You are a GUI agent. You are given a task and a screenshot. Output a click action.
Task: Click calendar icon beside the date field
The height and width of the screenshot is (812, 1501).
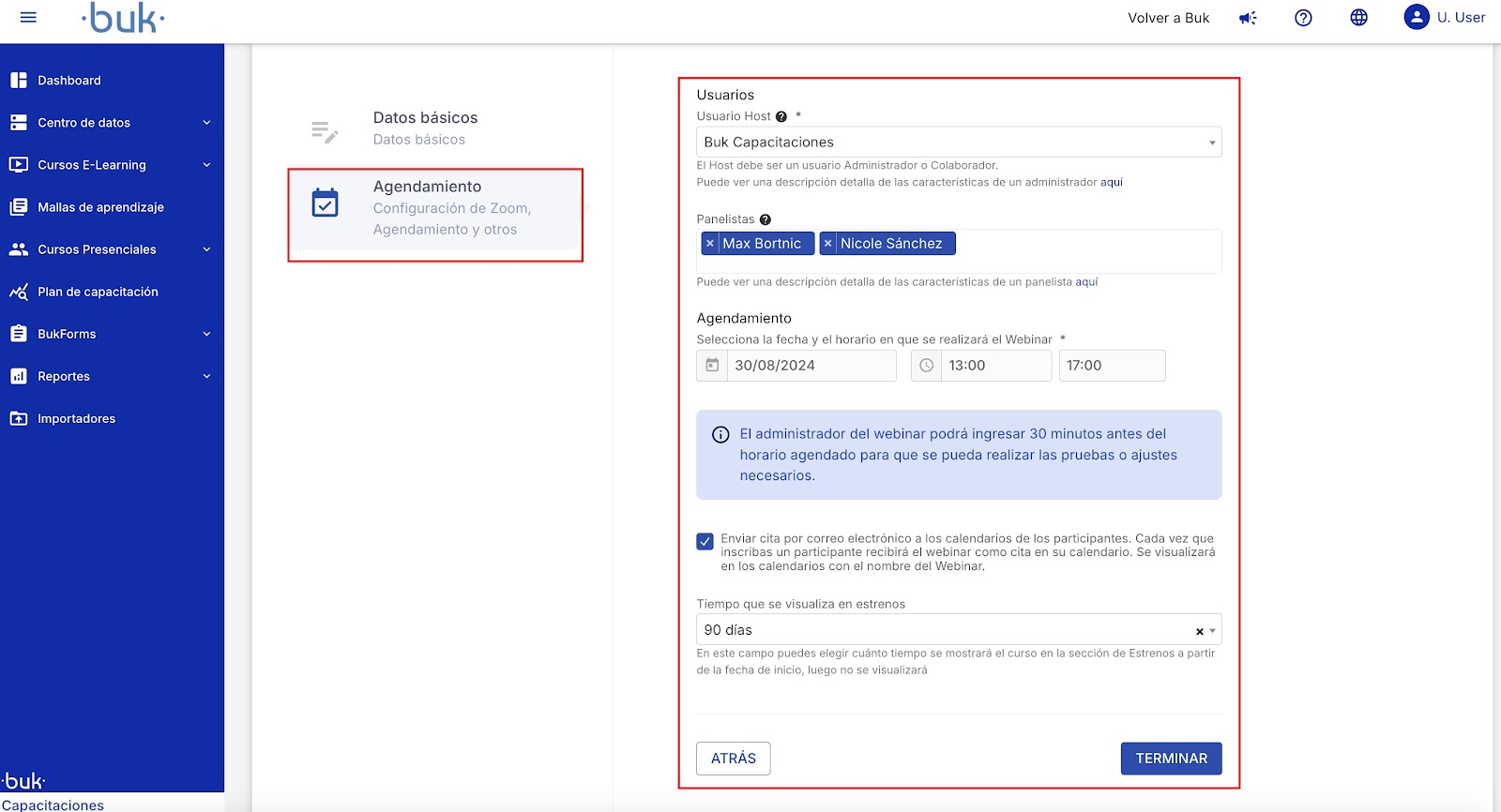(712, 366)
